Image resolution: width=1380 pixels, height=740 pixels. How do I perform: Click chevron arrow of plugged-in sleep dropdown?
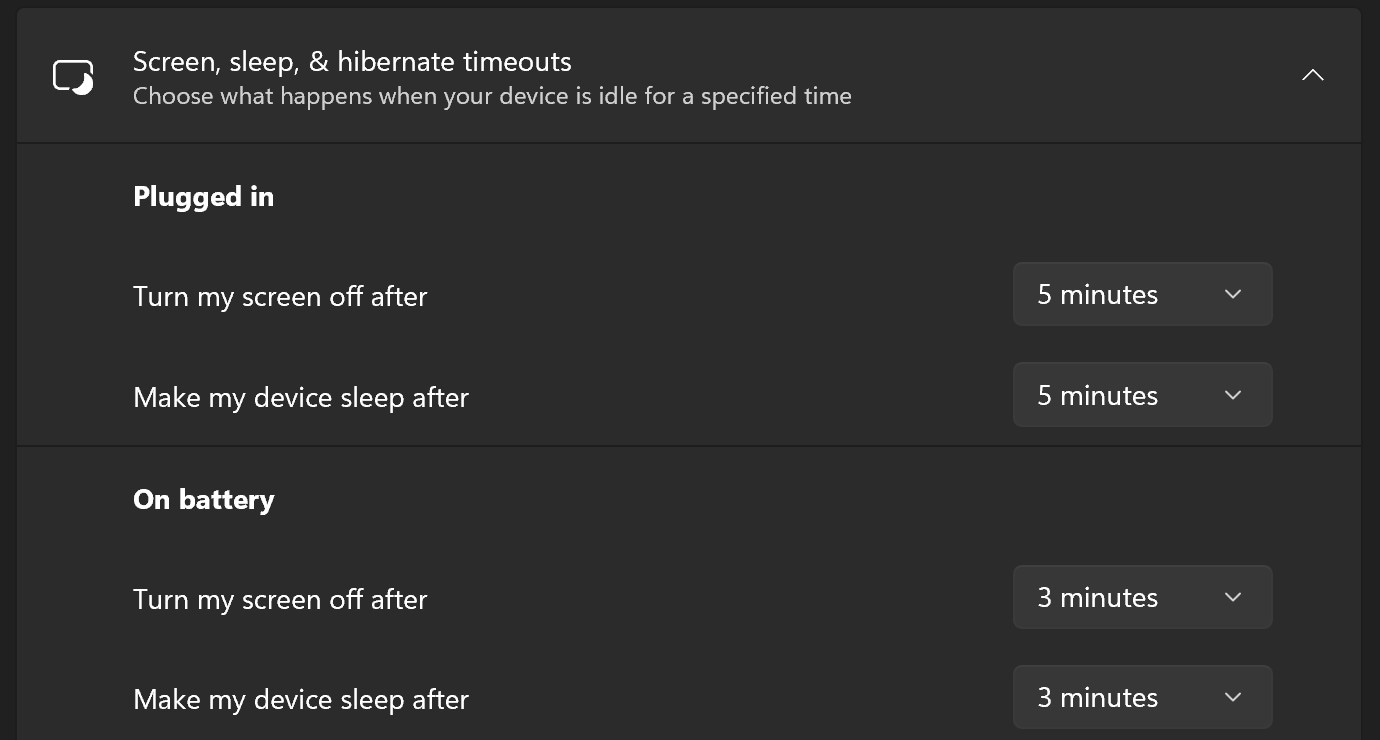pos(1233,396)
